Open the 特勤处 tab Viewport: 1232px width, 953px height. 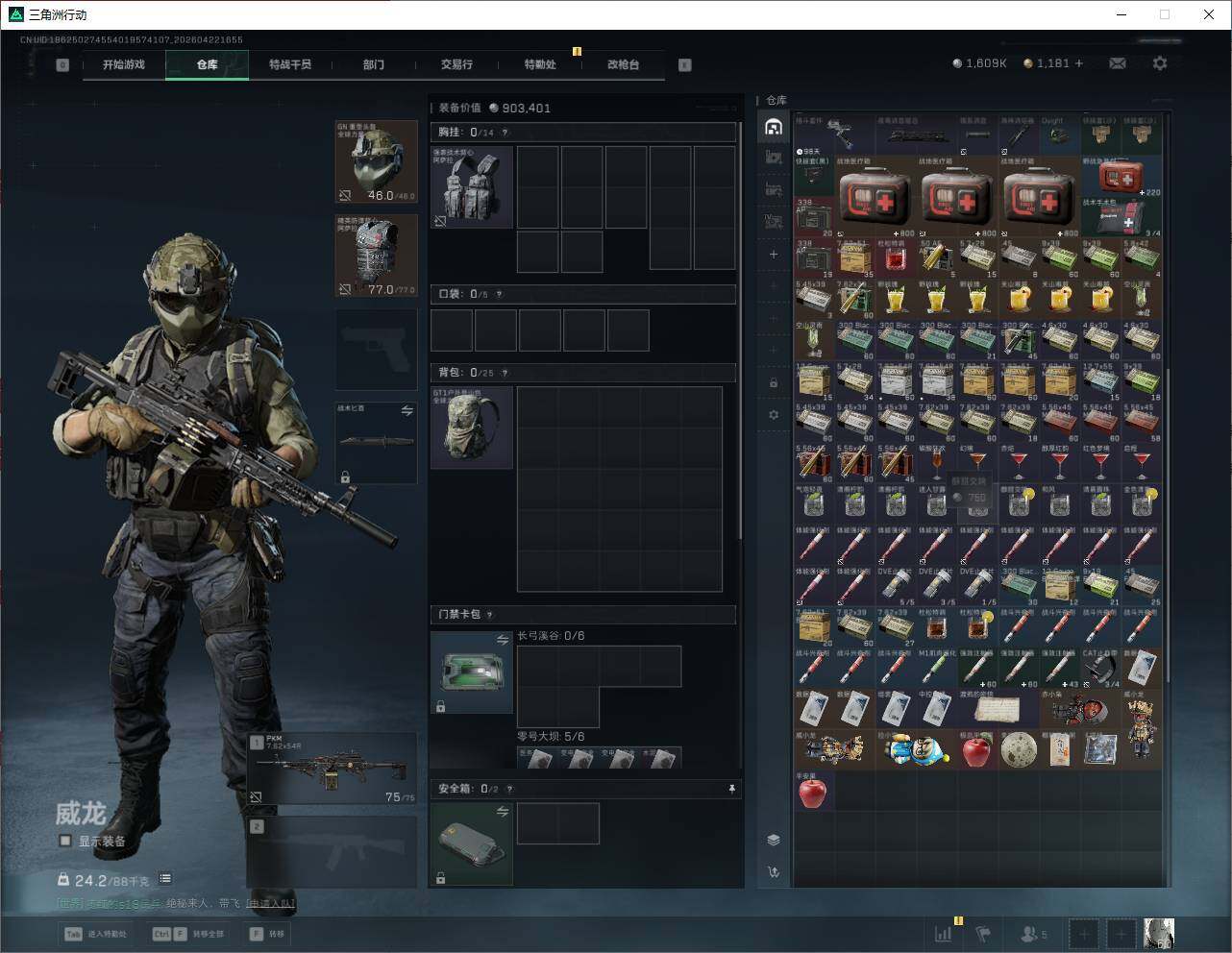(540, 64)
